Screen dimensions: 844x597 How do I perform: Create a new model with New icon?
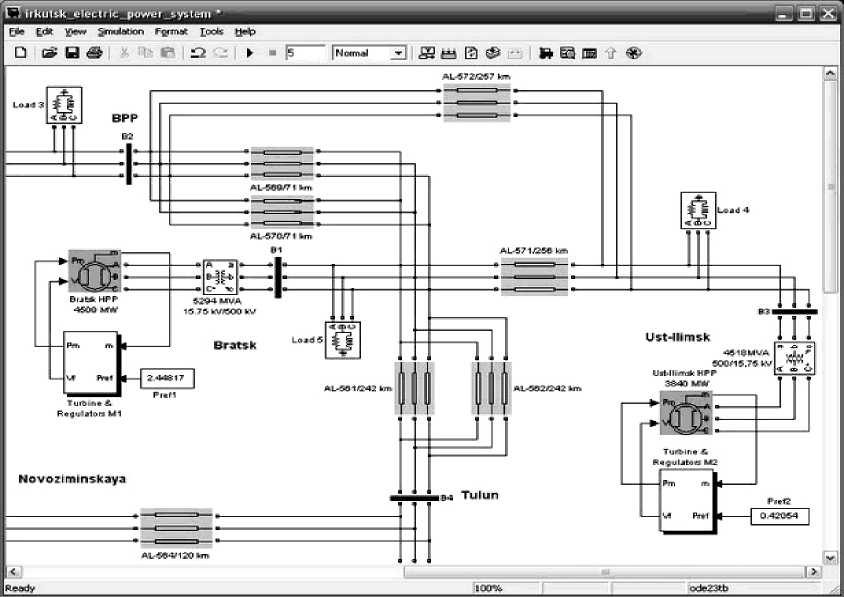click(x=20, y=53)
